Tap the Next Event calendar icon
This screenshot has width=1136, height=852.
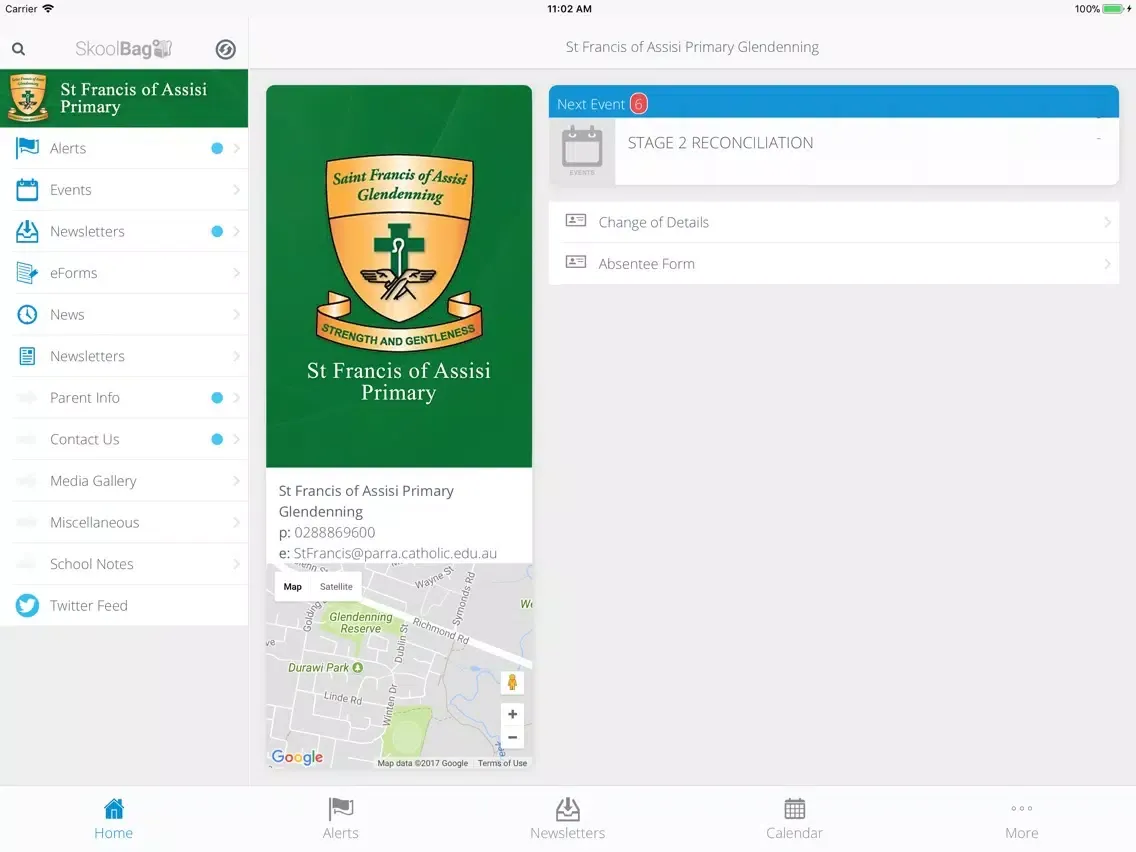click(x=582, y=150)
